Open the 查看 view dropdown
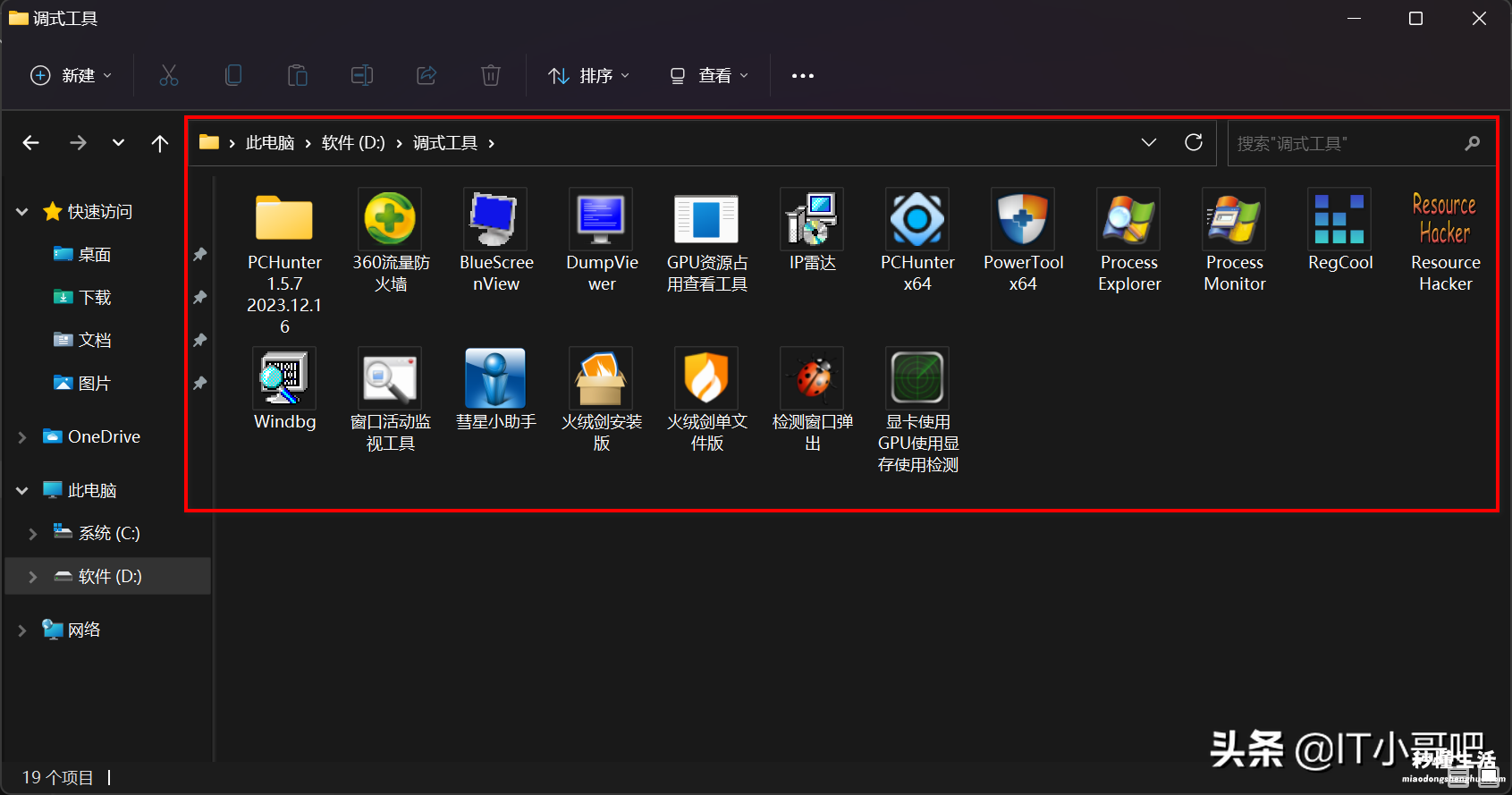The image size is (1512, 795). 709,76
